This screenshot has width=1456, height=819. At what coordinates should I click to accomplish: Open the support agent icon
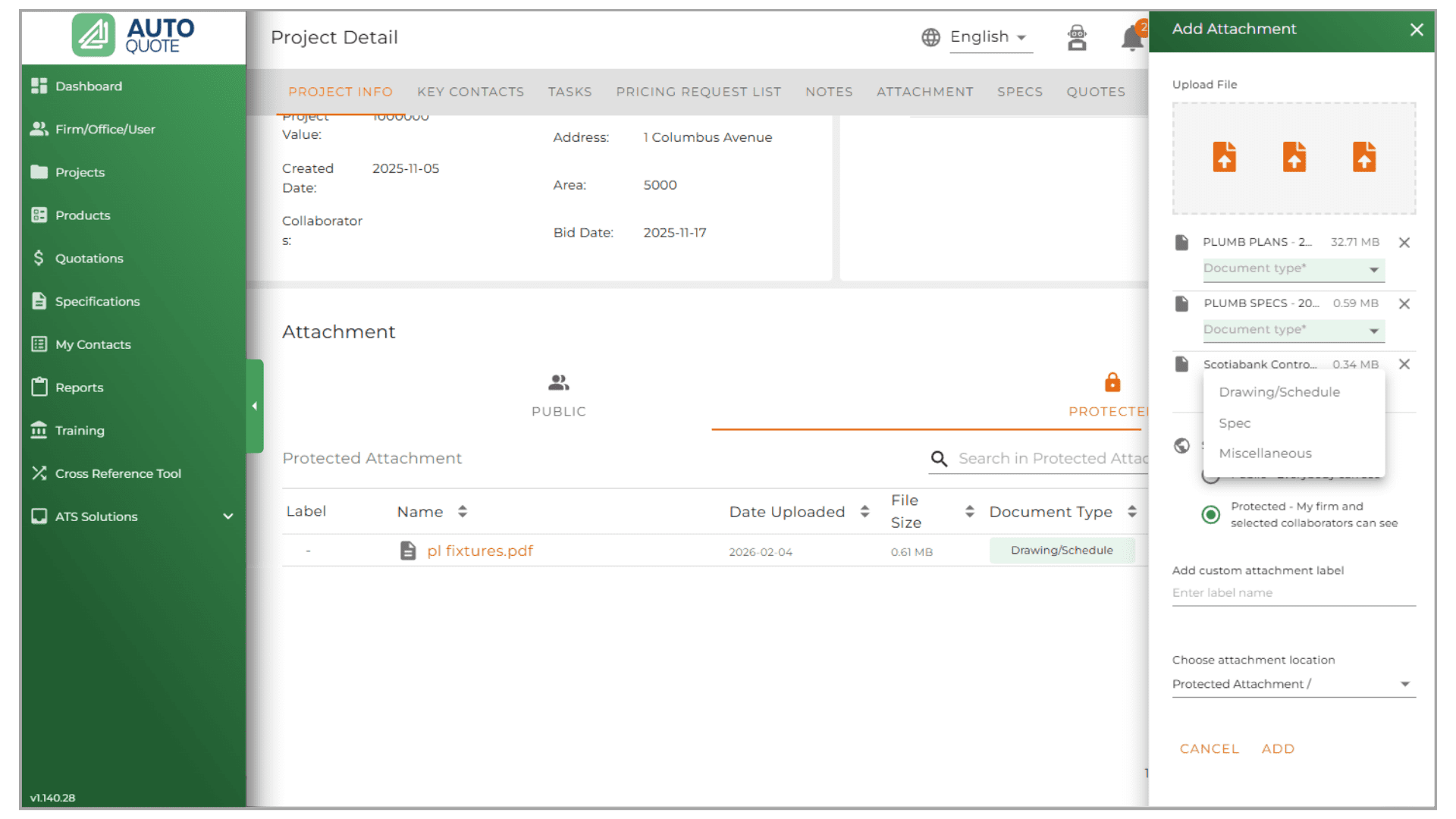[x=1077, y=37]
